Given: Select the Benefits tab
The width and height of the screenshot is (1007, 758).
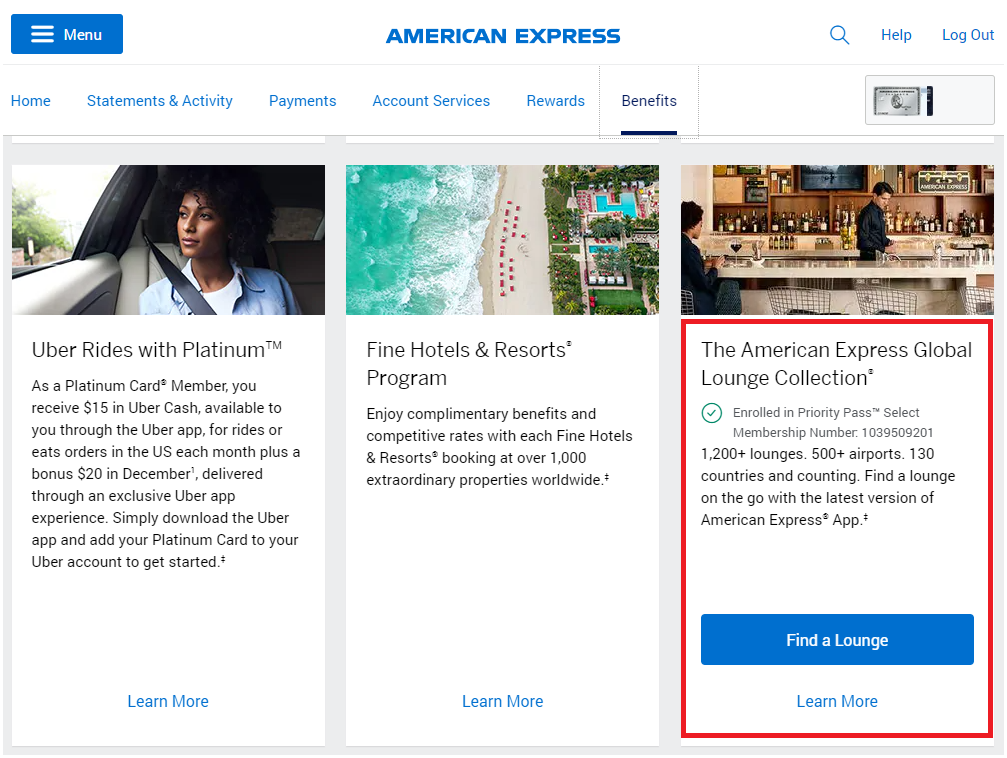Looking at the screenshot, I should tap(649, 101).
